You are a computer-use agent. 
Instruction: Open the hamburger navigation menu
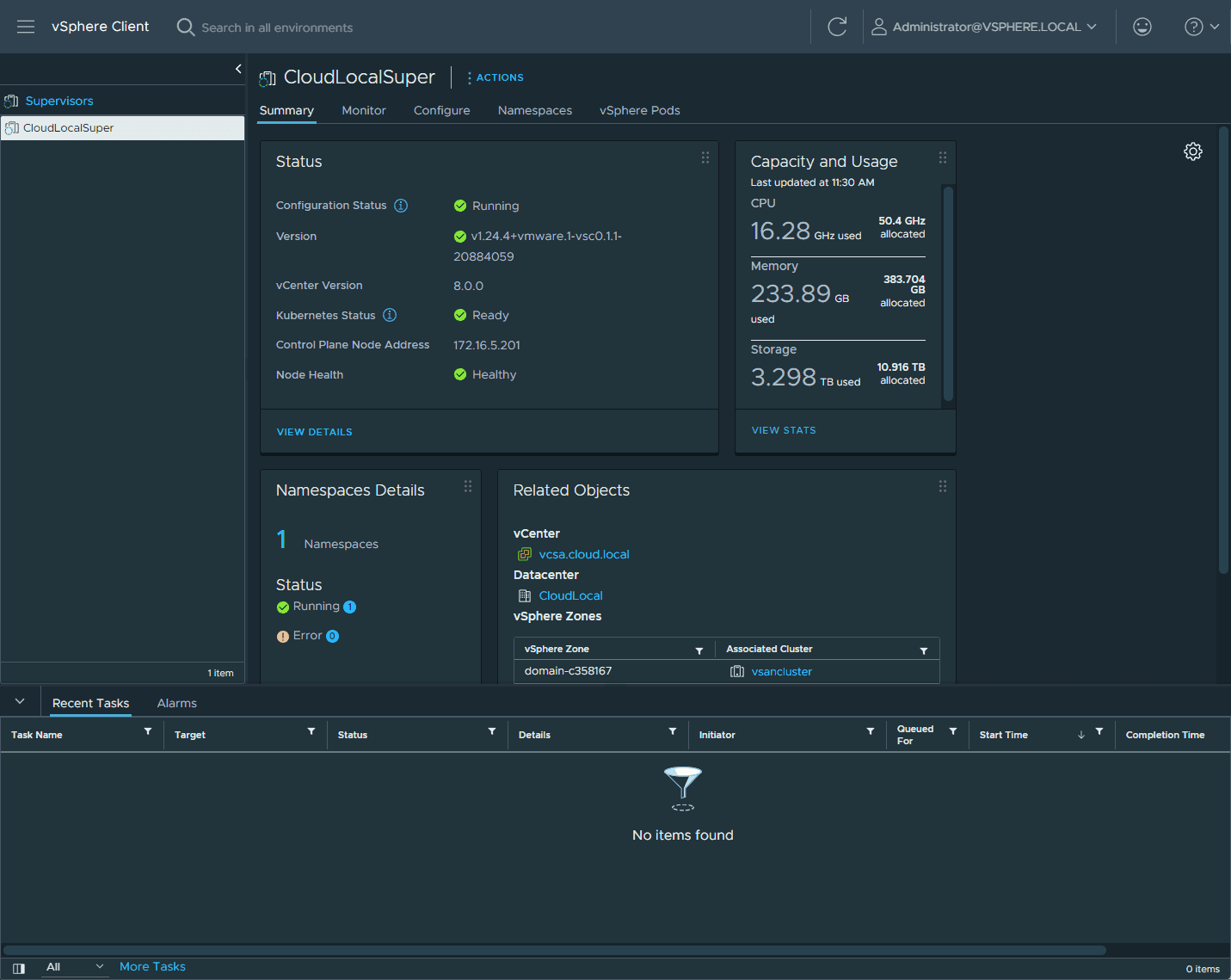(x=26, y=27)
